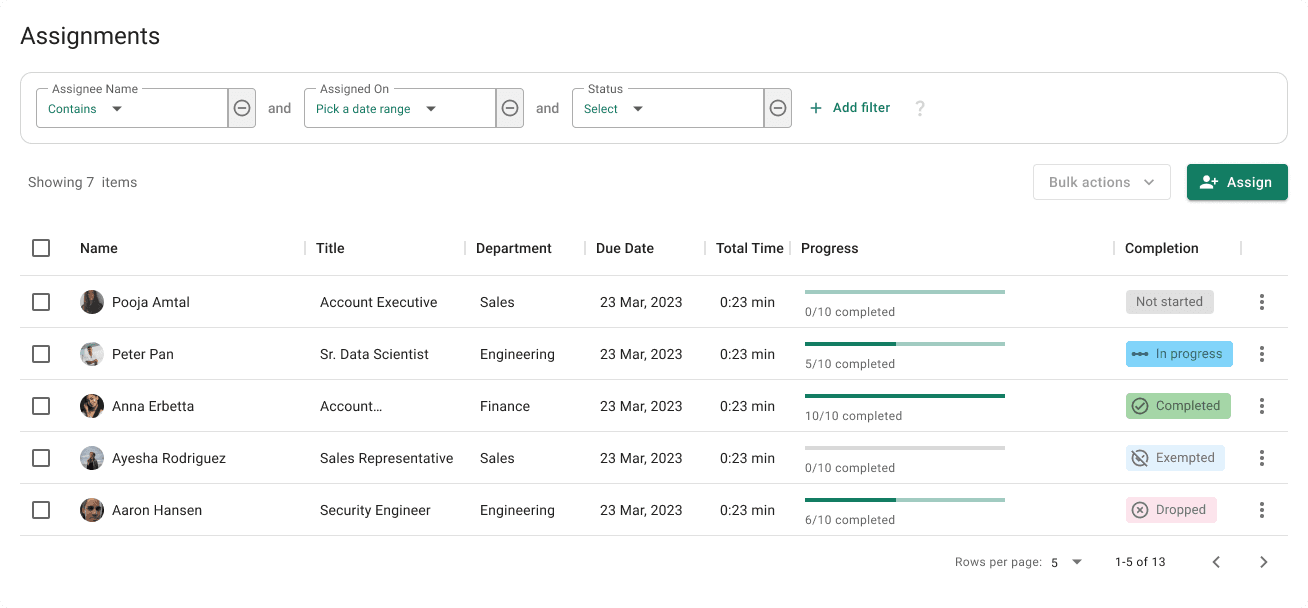The height and width of the screenshot is (608, 1308).
Task: Select the checkbox for Peter Pan
Action: point(41,354)
